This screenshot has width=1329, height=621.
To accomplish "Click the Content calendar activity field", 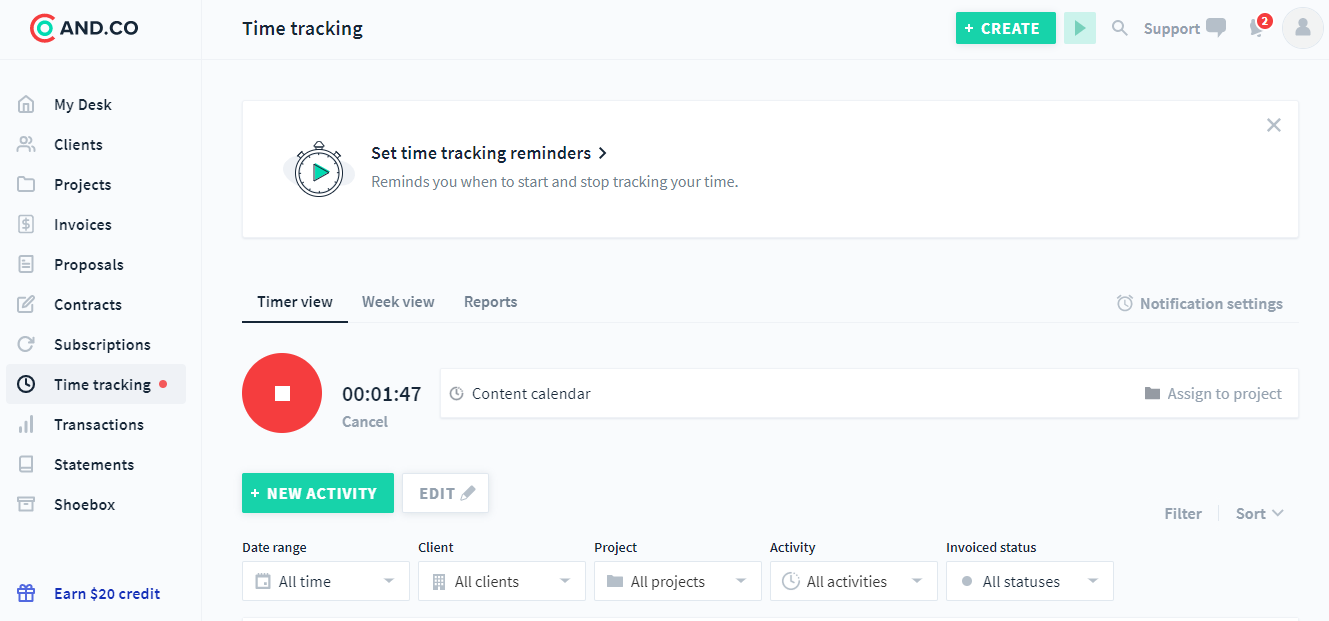I will (790, 393).
